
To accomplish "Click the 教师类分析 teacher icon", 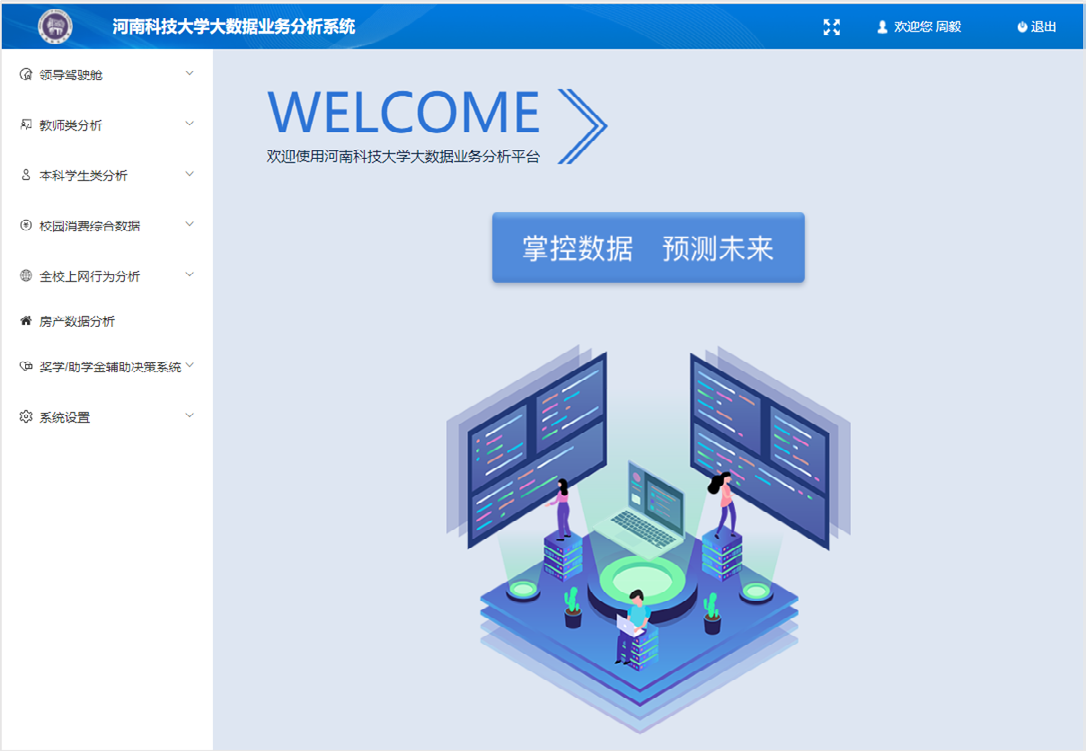I will tap(26, 125).
